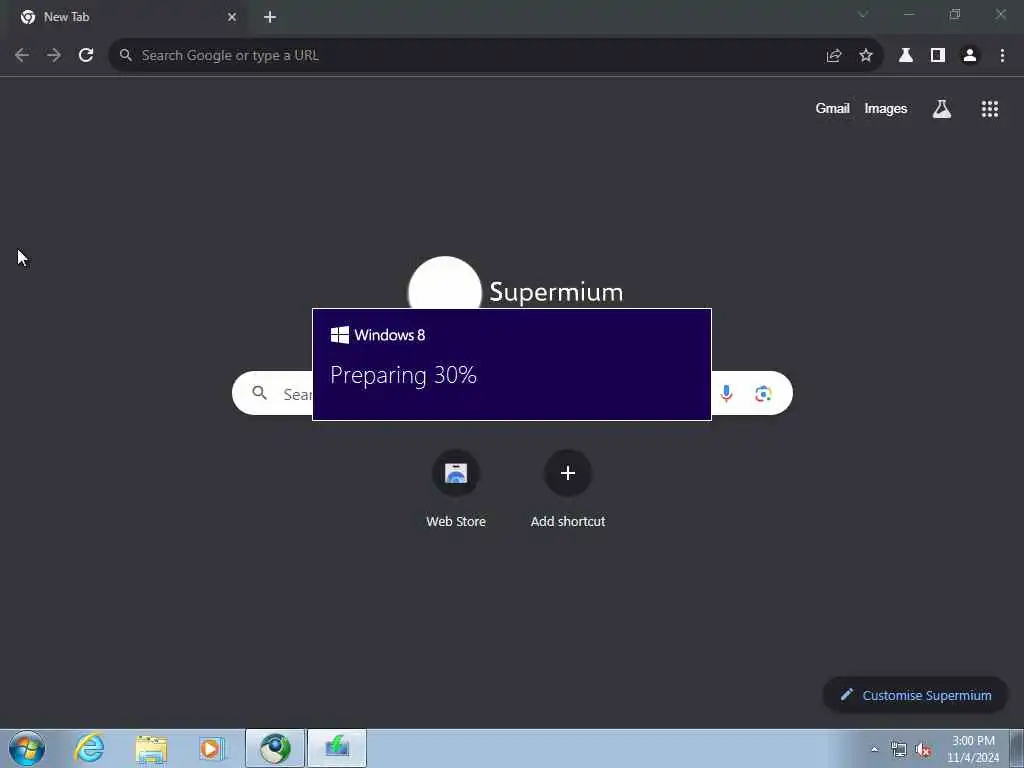Open the Search Labs flask icon on page
The height and width of the screenshot is (768, 1024).
[x=942, y=109]
